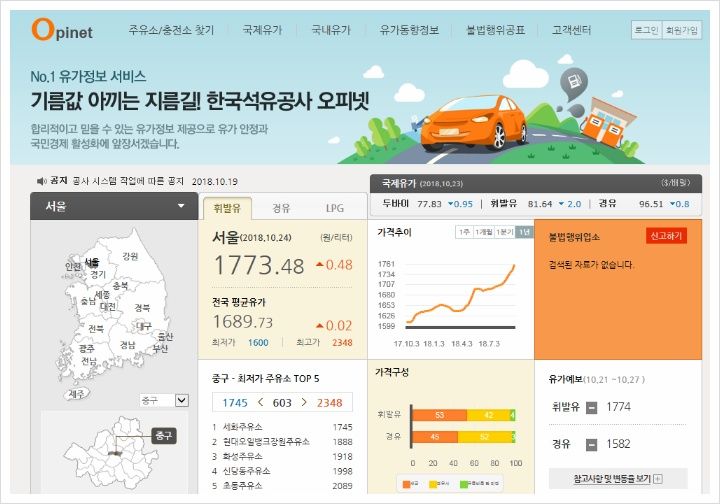Viewport: 720px width, 504px height.
Task: Click the 중구 label on Seoul map
Action: 163,435
